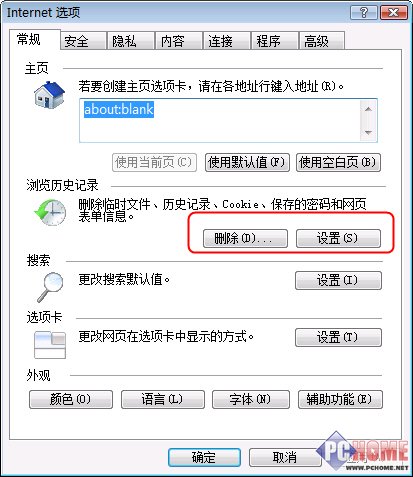Confirm with the 确定 button
413x477 pixels.
point(204,457)
